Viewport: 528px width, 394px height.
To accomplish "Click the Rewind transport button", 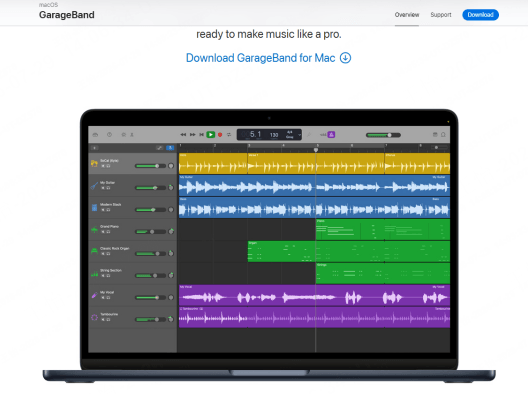I will click(183, 135).
